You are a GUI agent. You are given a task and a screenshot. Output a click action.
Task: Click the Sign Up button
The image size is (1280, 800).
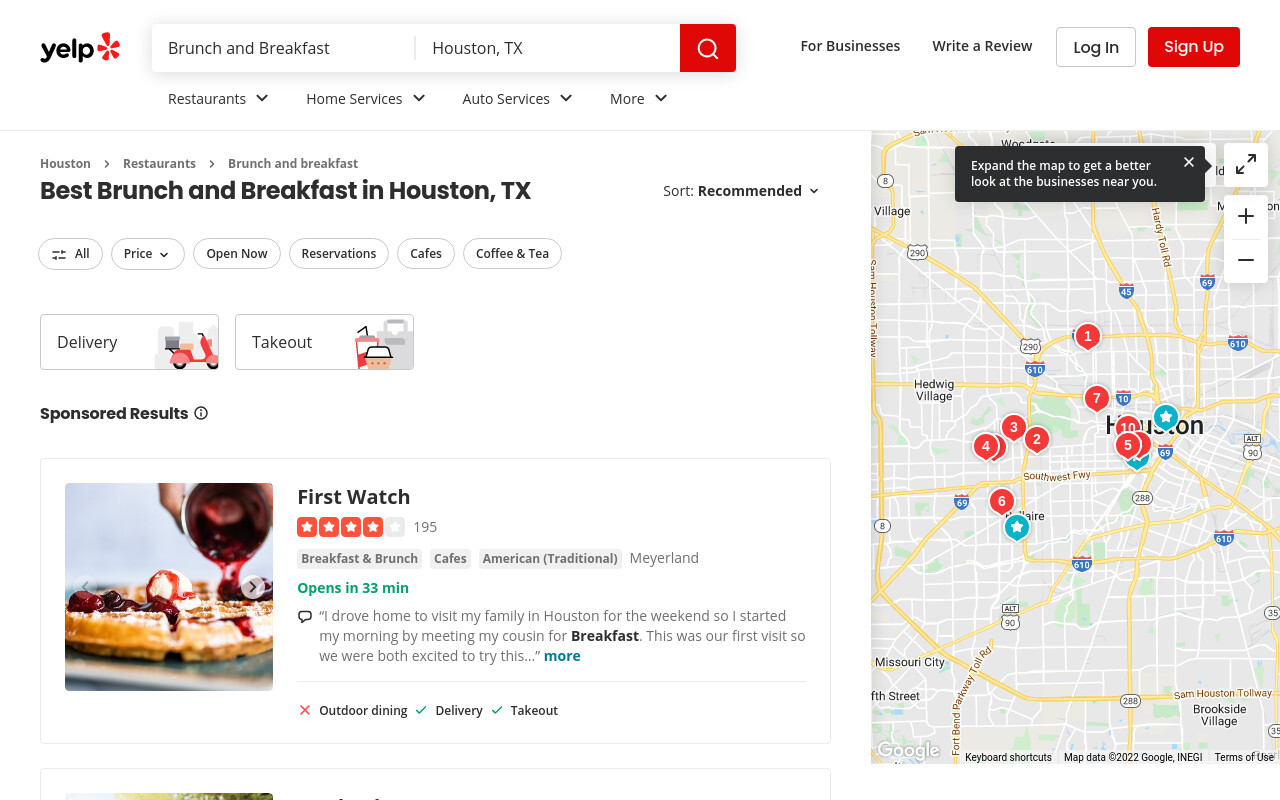coord(1194,47)
